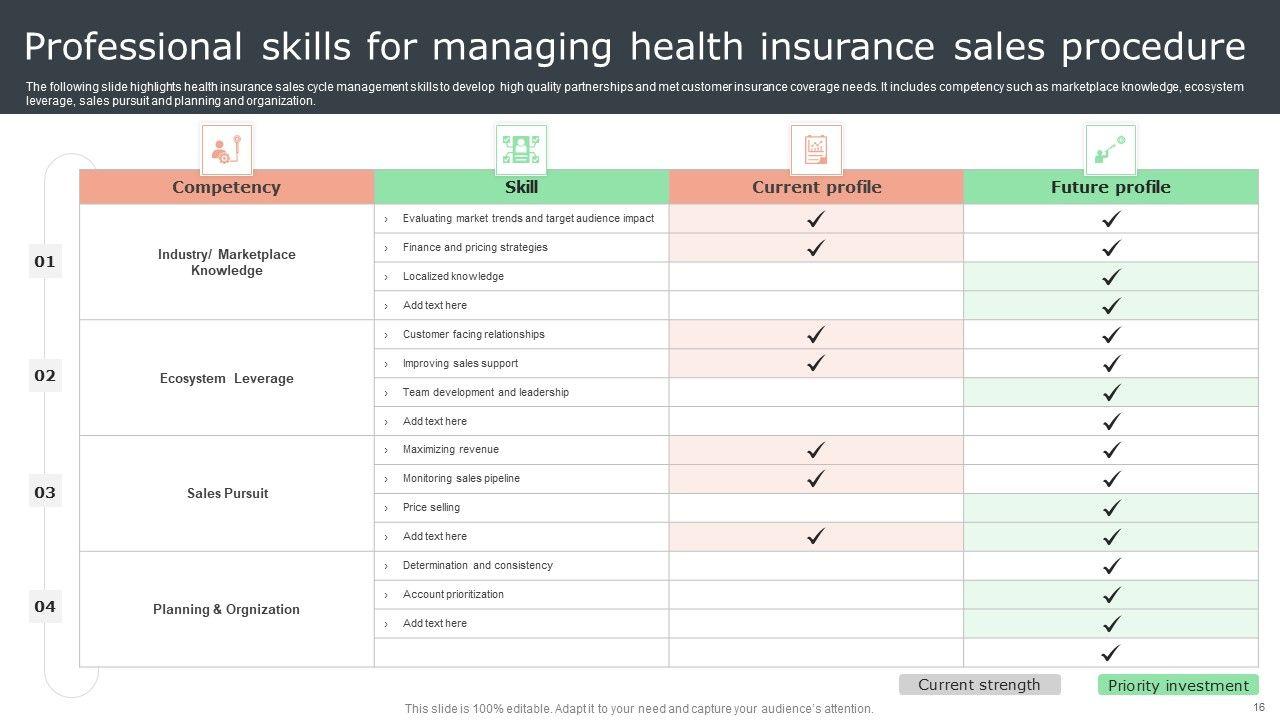Click the Ecosystem Leverage competency cell
This screenshot has width=1280, height=720.
(227, 378)
